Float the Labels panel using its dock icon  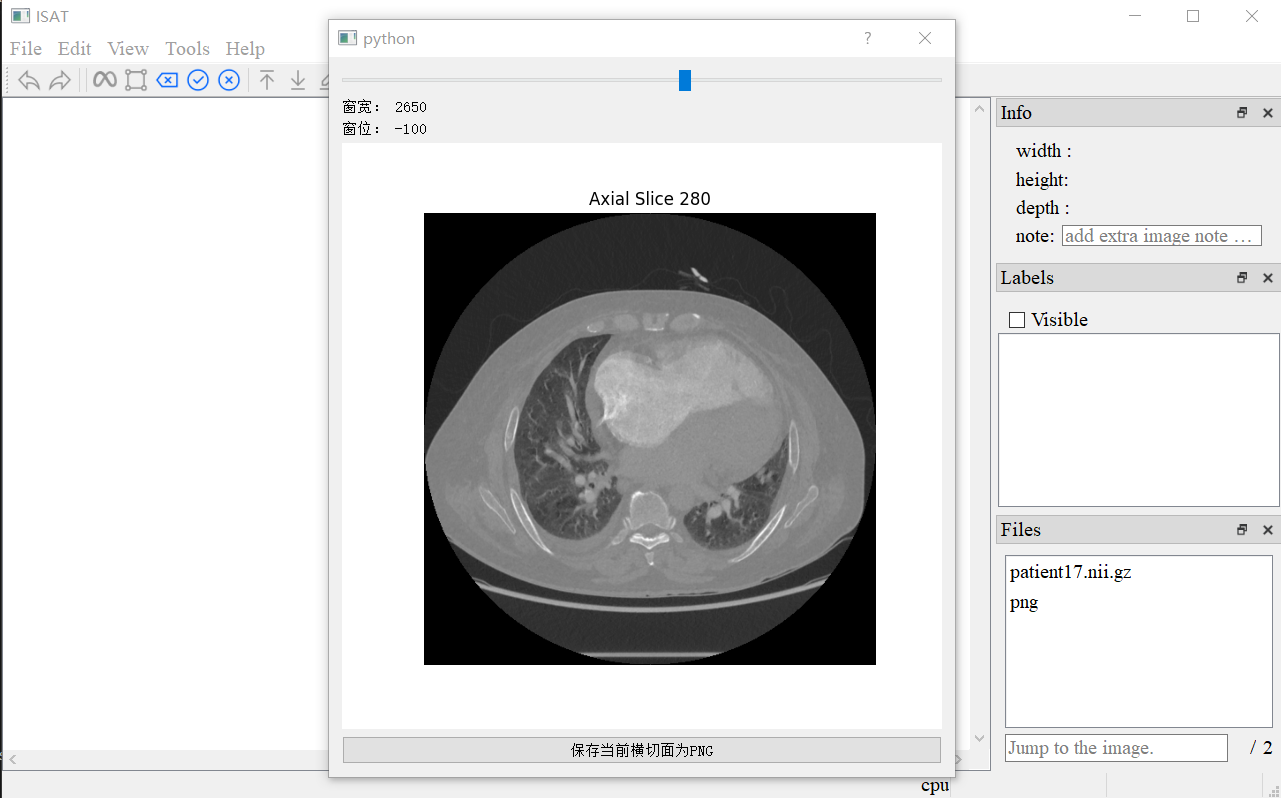coord(1241,277)
